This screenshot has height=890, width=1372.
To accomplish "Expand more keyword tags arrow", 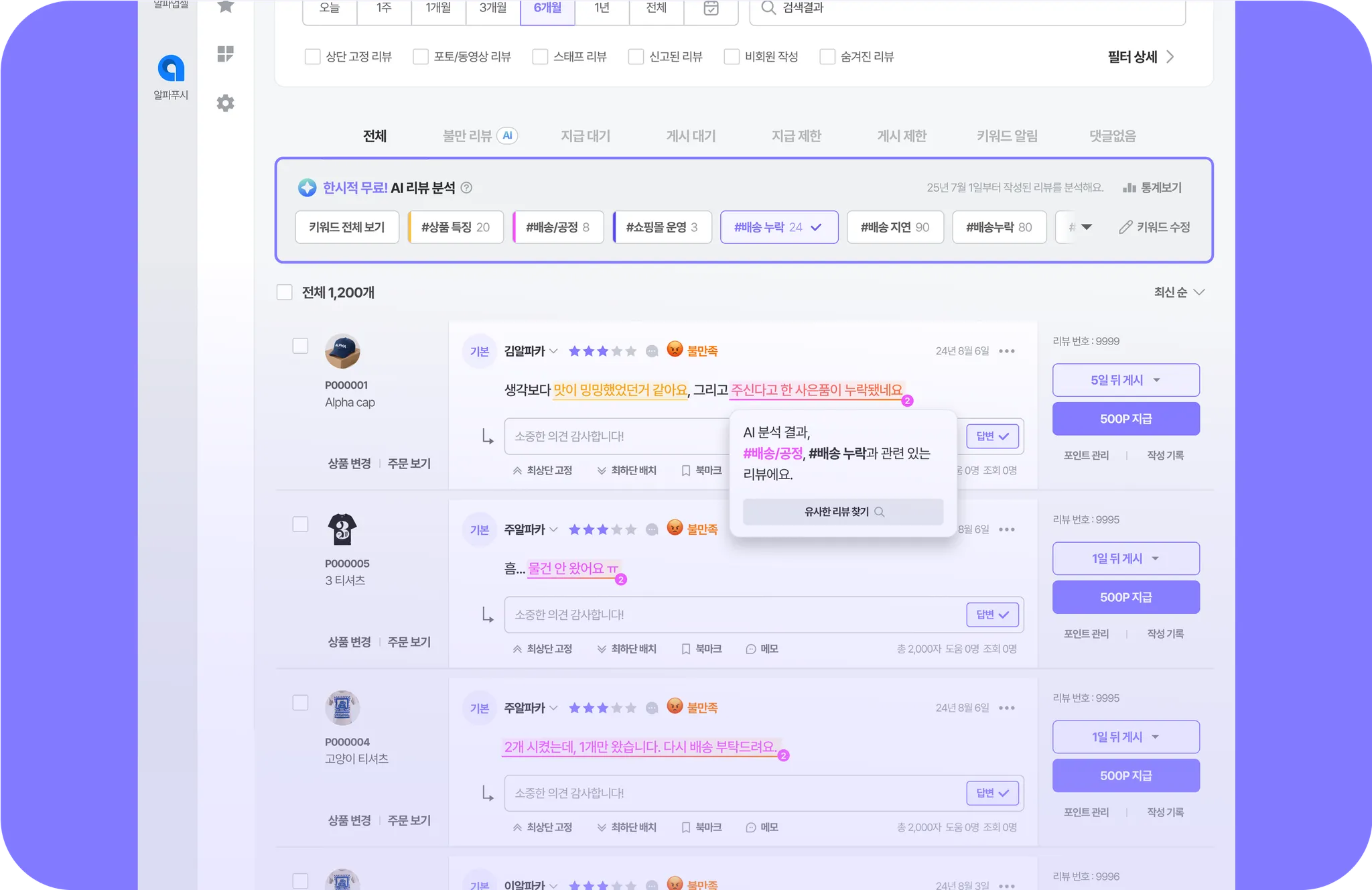I will 1086,227.
